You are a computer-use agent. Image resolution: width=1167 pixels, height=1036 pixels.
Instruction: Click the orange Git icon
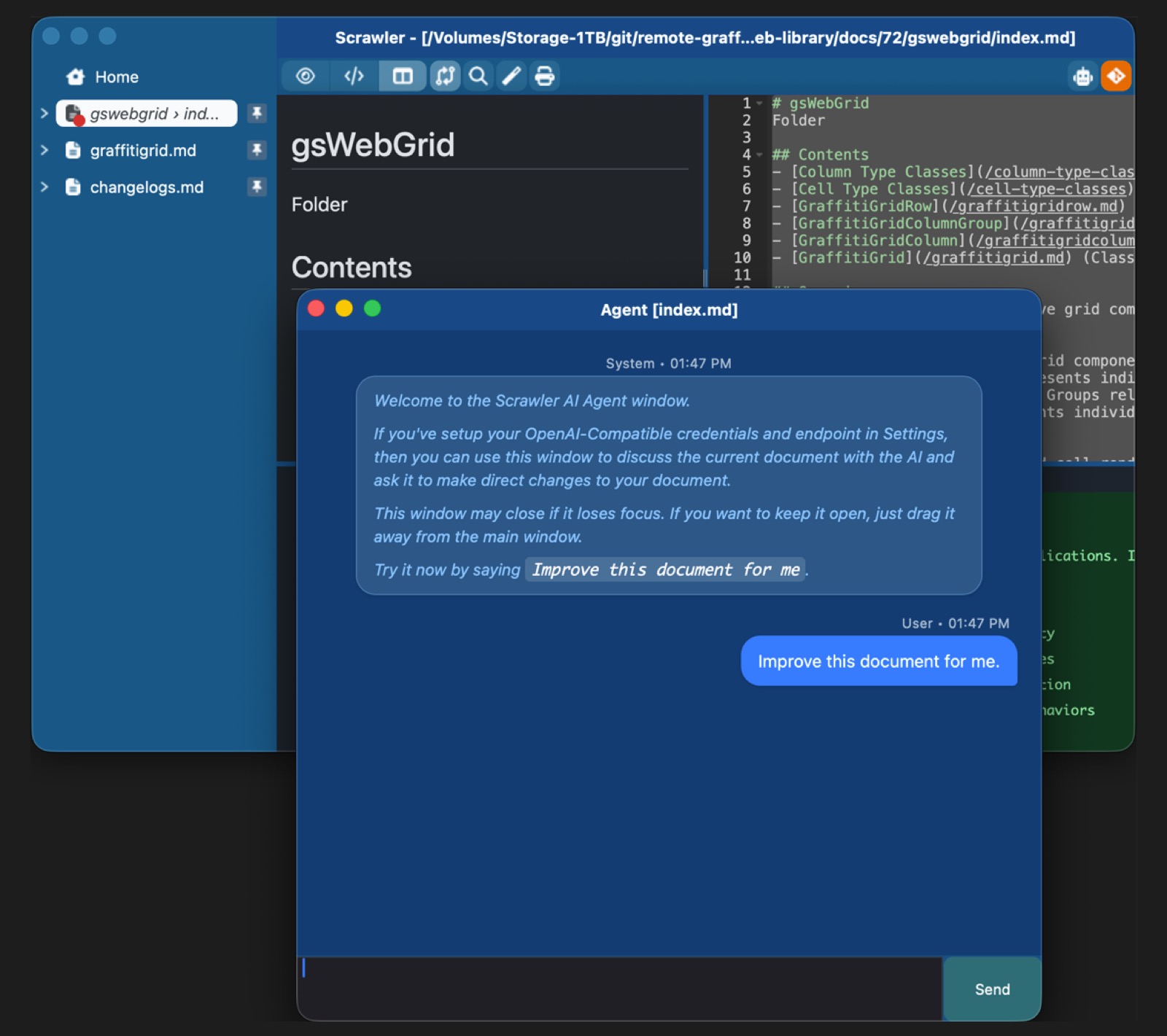tap(1116, 77)
